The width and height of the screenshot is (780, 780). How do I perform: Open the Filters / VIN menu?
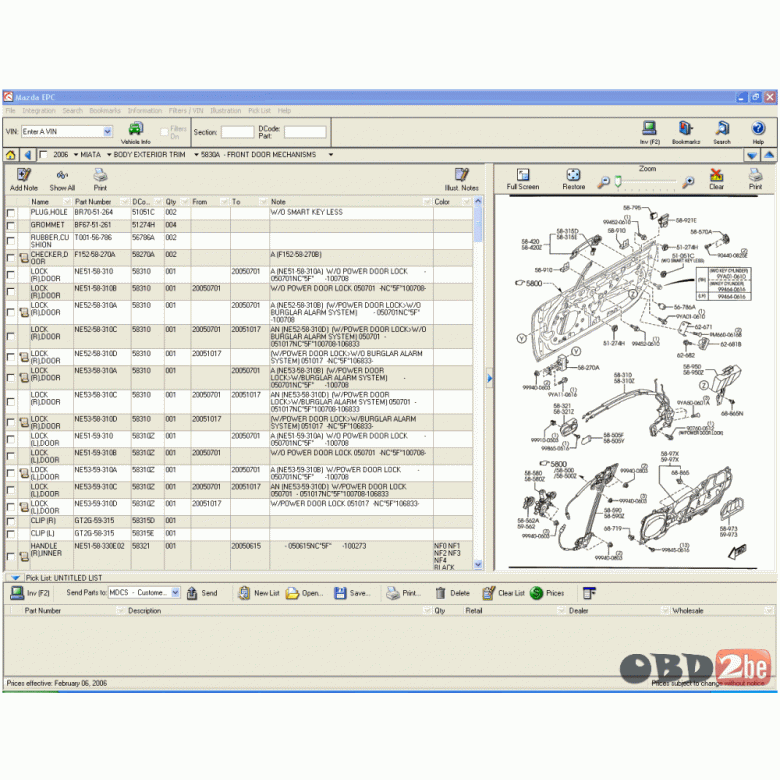click(186, 111)
